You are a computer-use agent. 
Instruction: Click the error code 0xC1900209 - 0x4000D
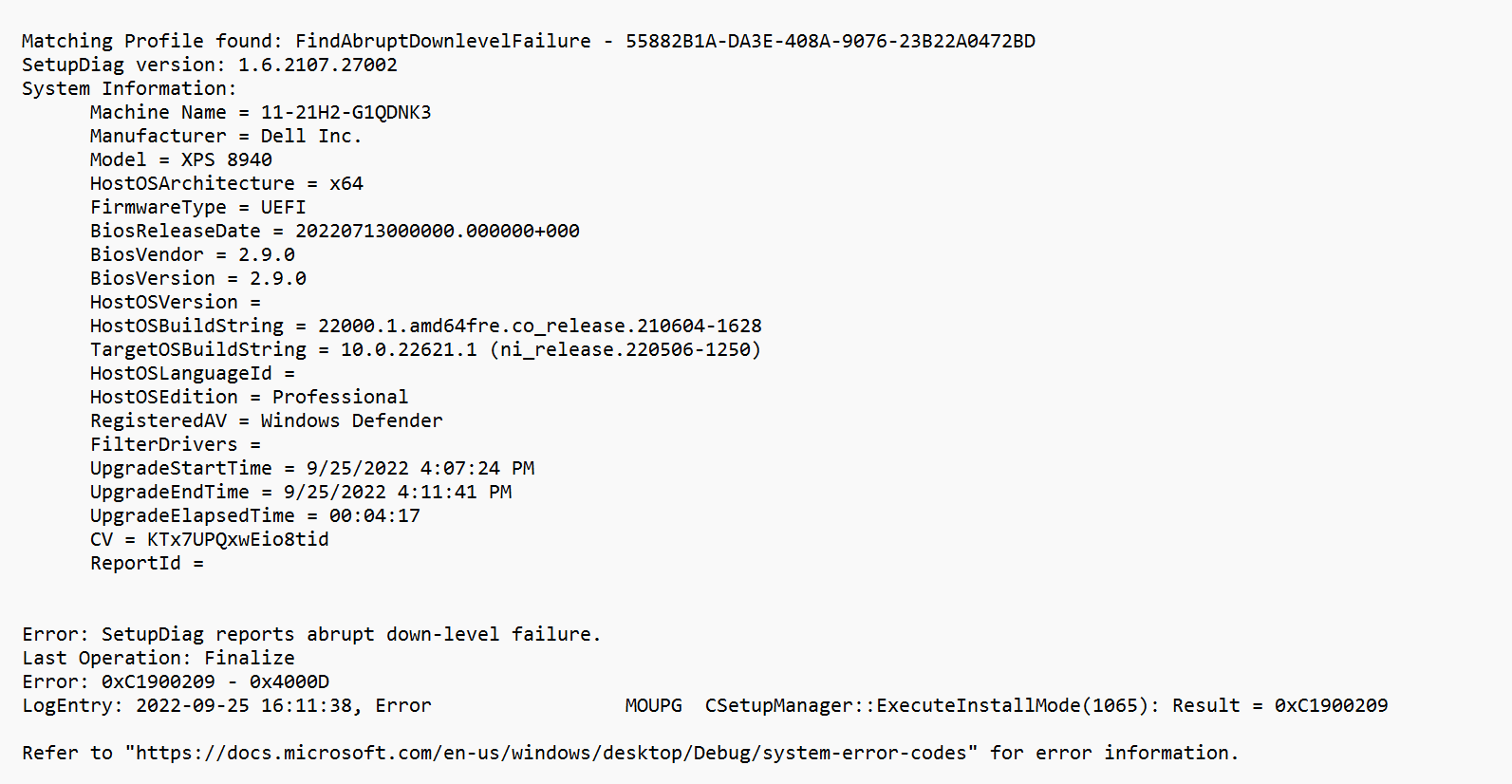tap(215, 681)
